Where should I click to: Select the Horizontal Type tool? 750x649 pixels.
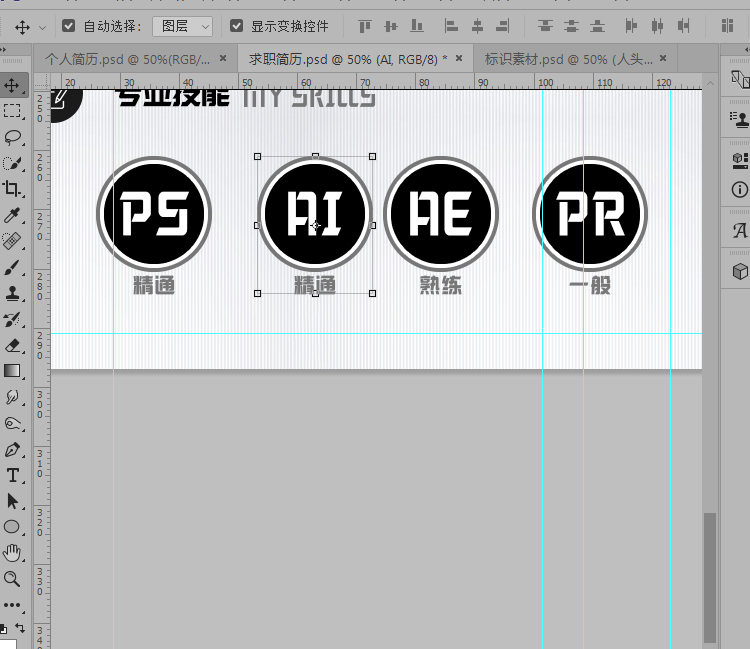pyautogui.click(x=12, y=475)
